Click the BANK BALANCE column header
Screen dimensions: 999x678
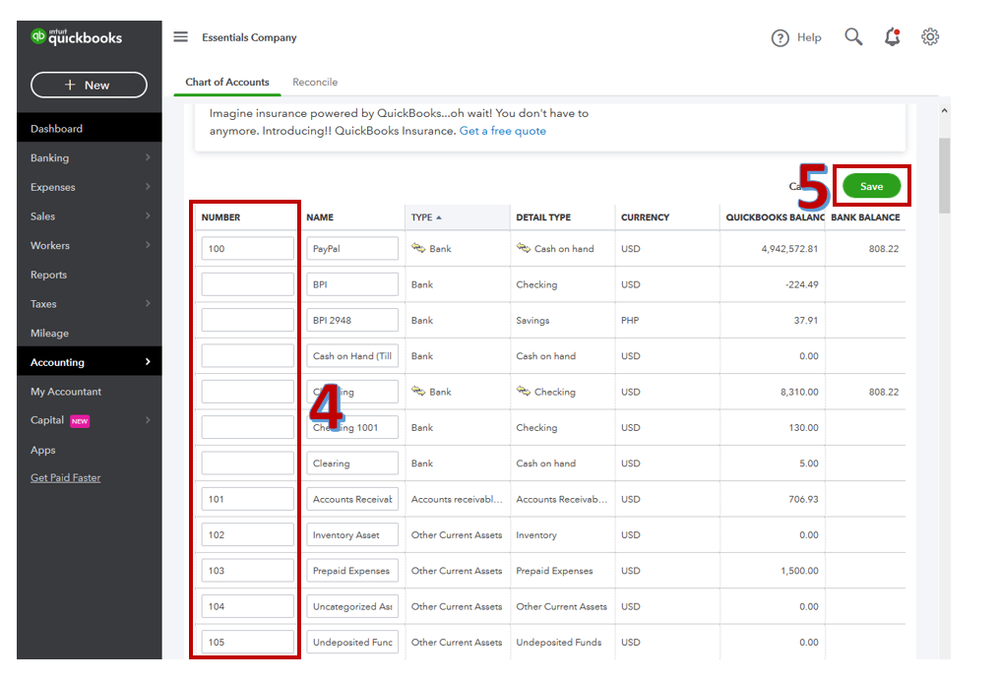865,217
